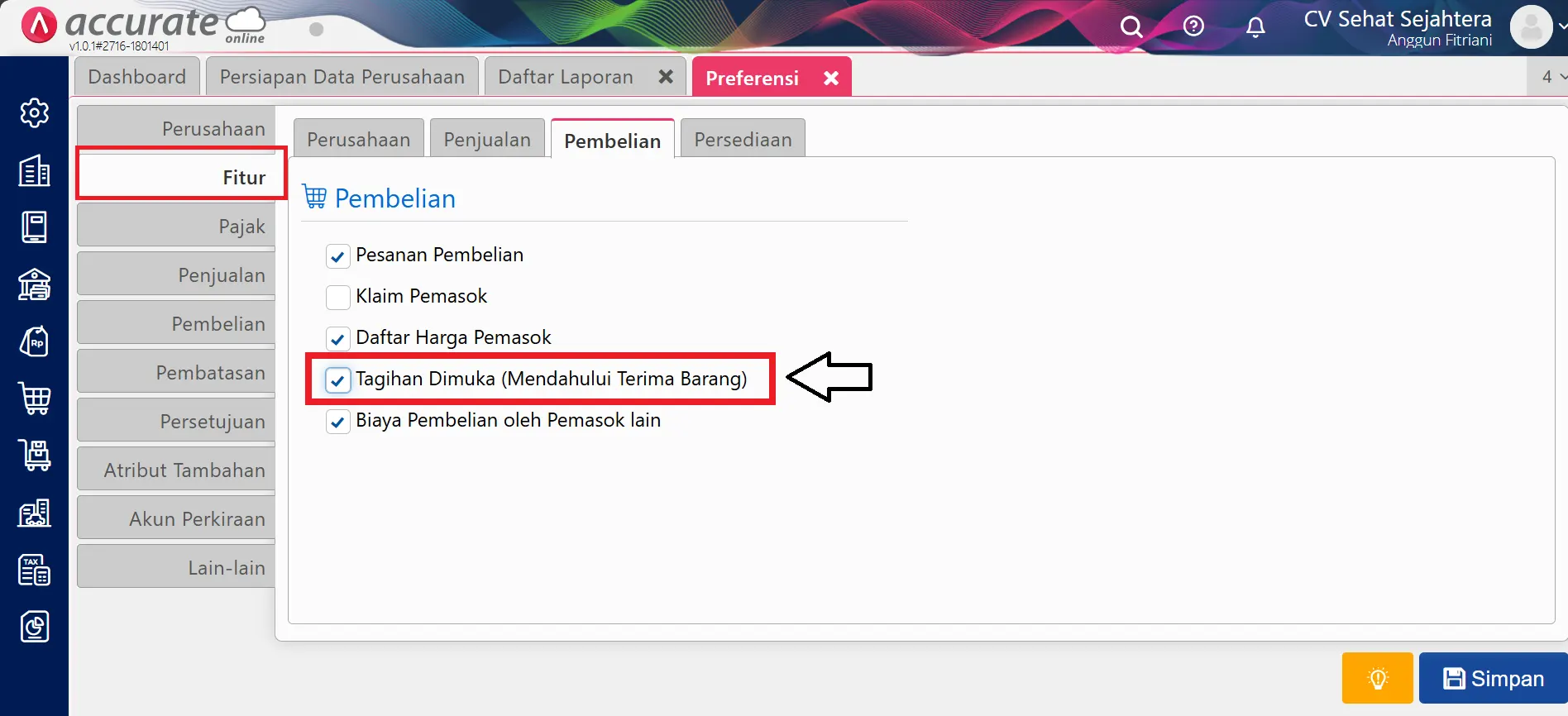Expand the open tabs counter dropdown

(1547, 77)
